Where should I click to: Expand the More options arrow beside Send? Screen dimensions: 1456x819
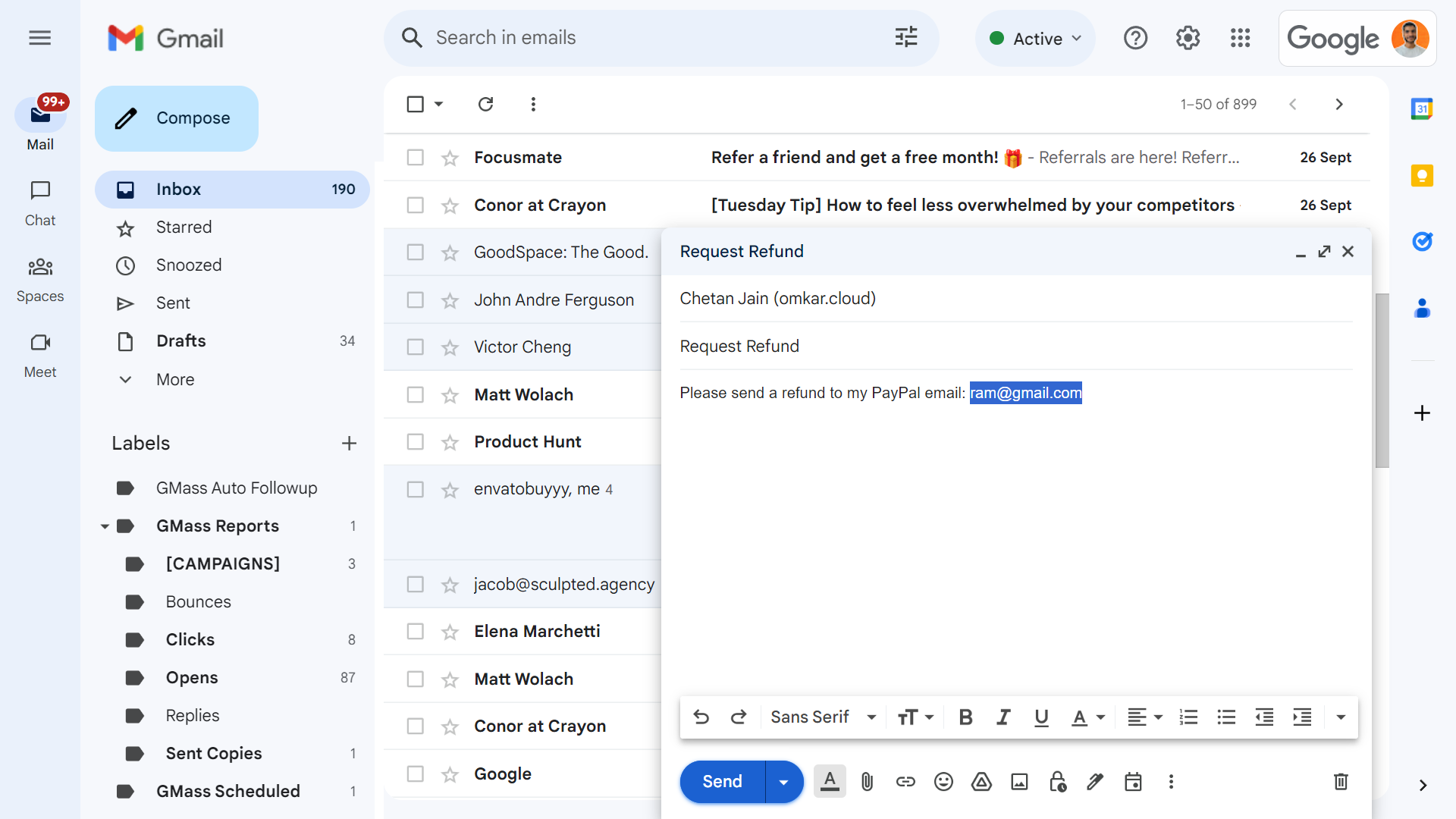pyautogui.click(x=783, y=782)
